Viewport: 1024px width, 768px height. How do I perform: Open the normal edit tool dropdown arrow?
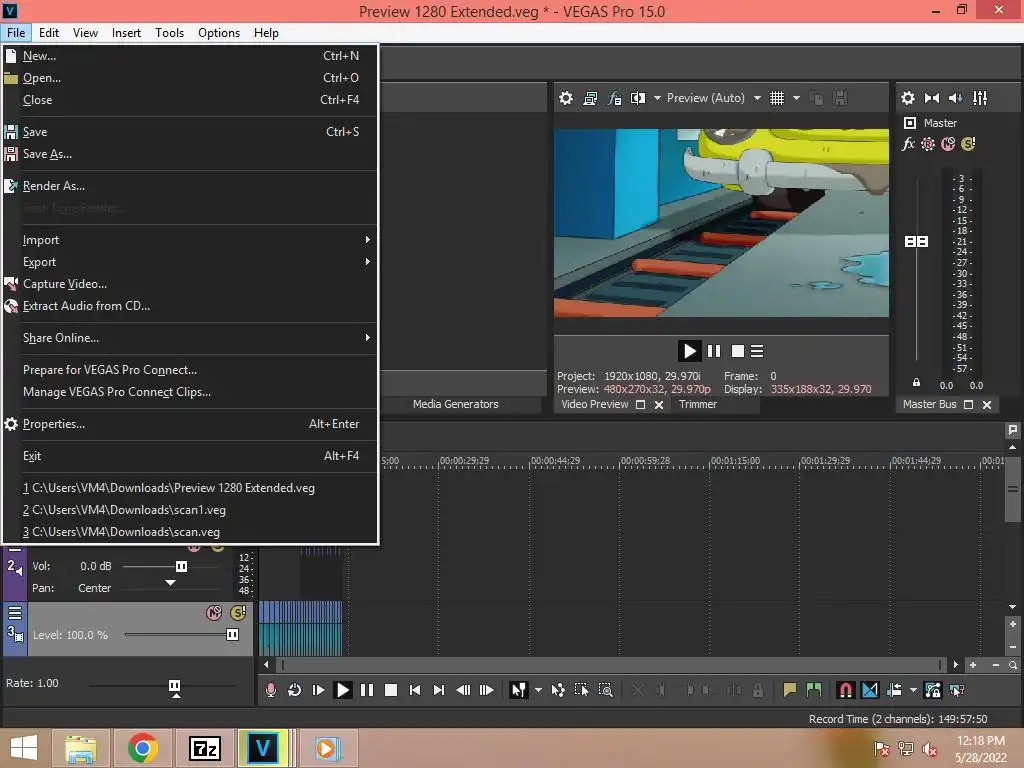click(x=538, y=690)
